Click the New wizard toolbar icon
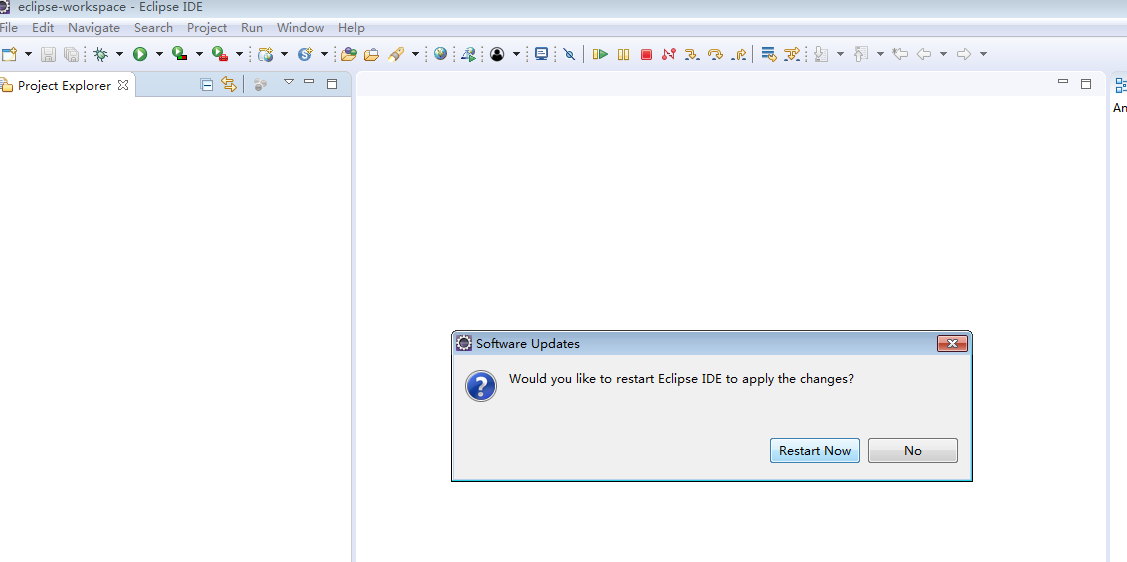 [9, 54]
